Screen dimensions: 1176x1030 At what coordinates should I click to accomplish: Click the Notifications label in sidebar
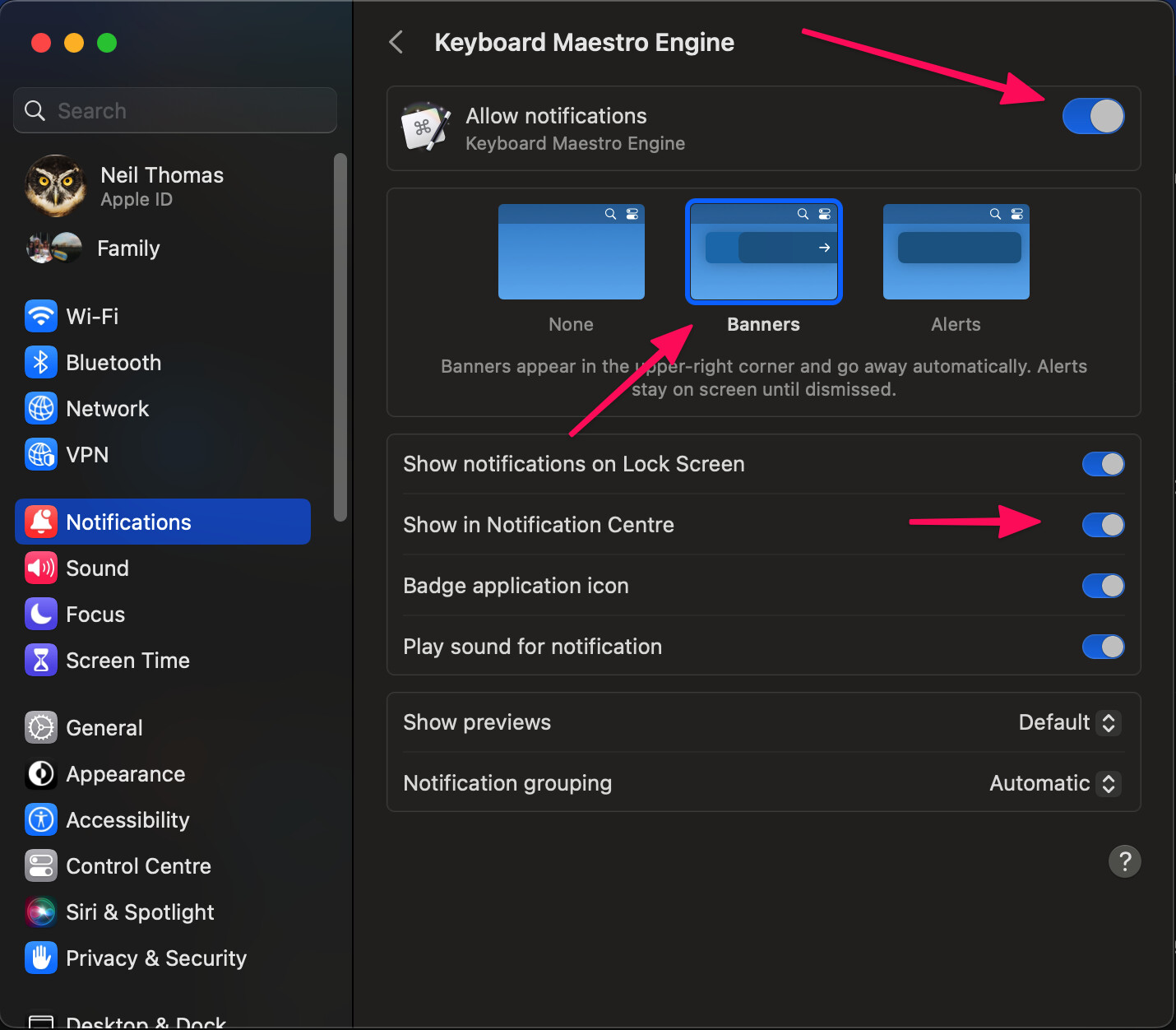click(128, 522)
